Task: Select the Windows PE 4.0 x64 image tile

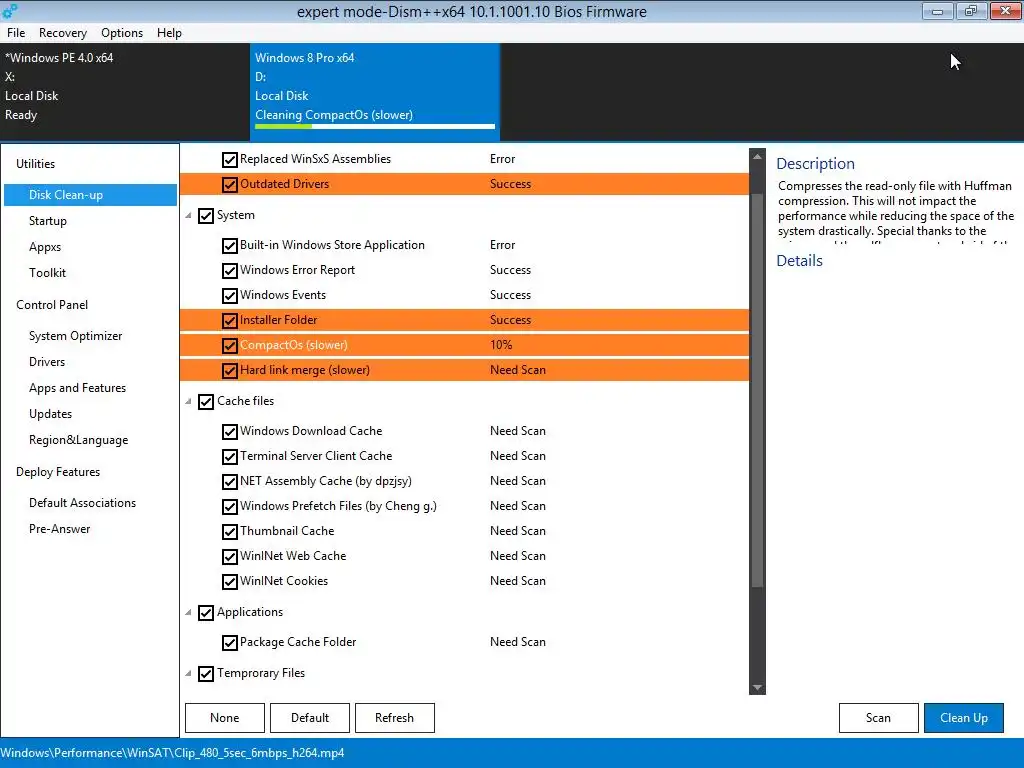Action: coord(125,92)
